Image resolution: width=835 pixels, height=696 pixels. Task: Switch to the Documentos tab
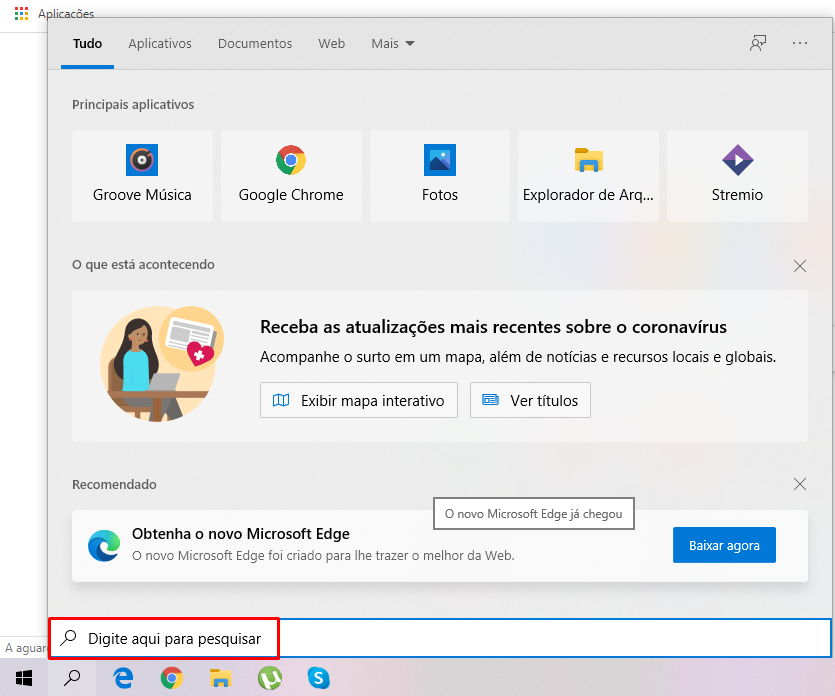(x=255, y=44)
